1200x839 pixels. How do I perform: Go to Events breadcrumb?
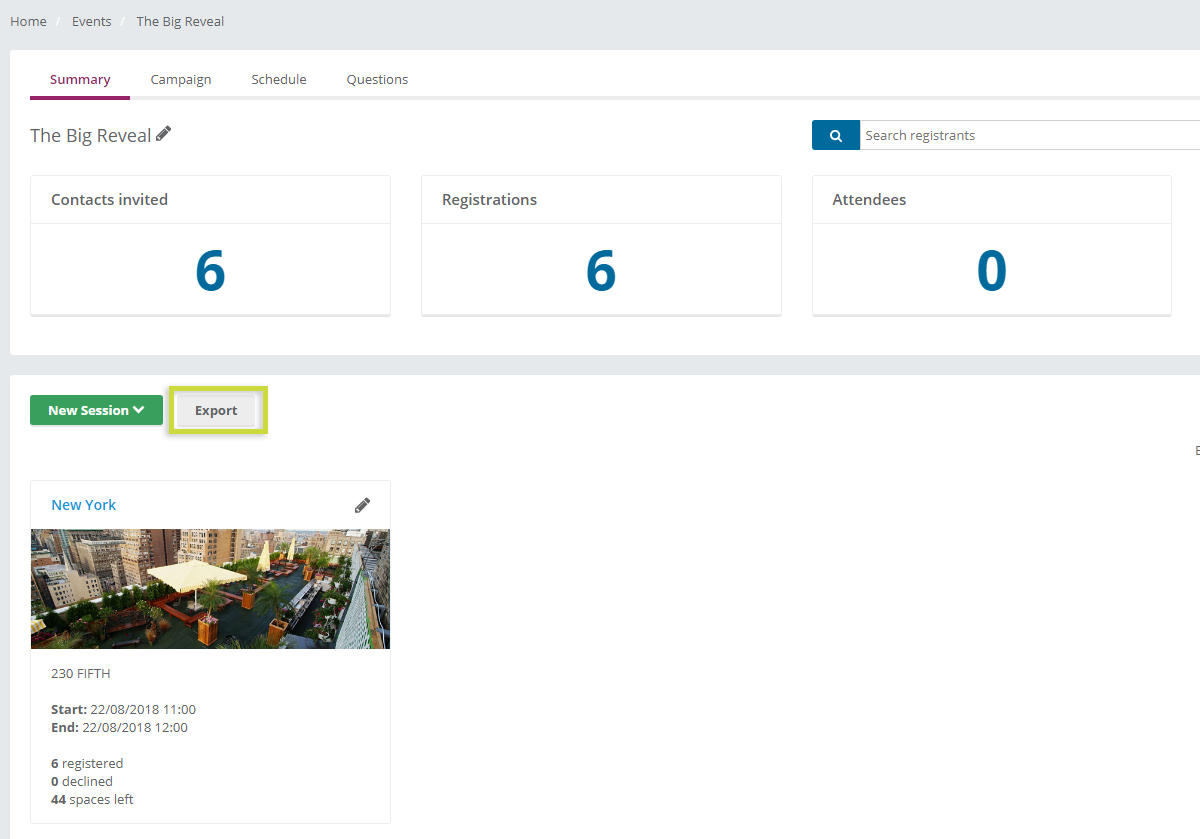(x=91, y=21)
